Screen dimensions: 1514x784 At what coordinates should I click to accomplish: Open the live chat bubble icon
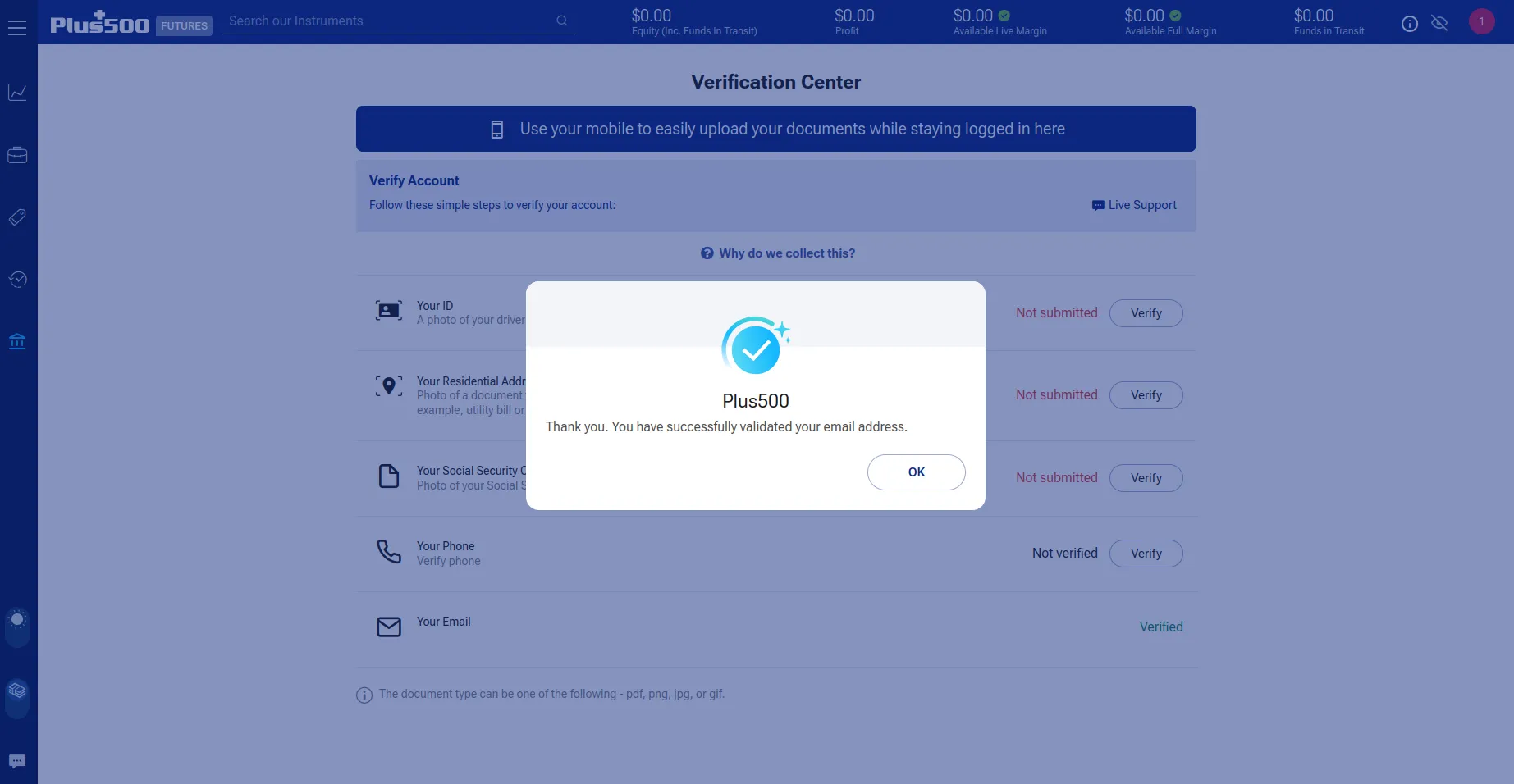click(17, 762)
